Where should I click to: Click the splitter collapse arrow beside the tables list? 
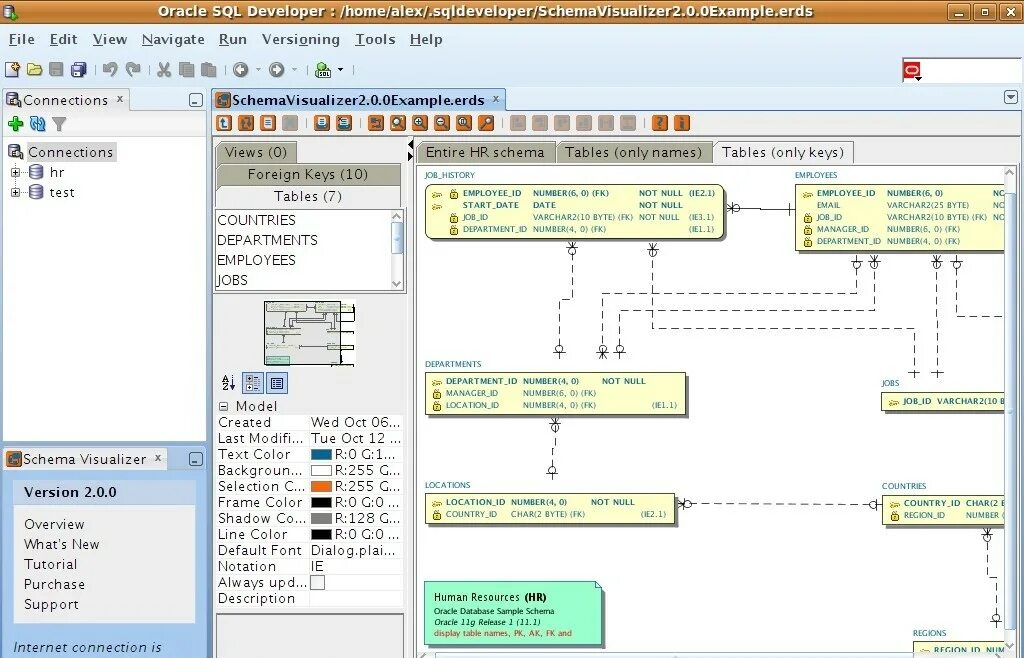tap(410, 144)
